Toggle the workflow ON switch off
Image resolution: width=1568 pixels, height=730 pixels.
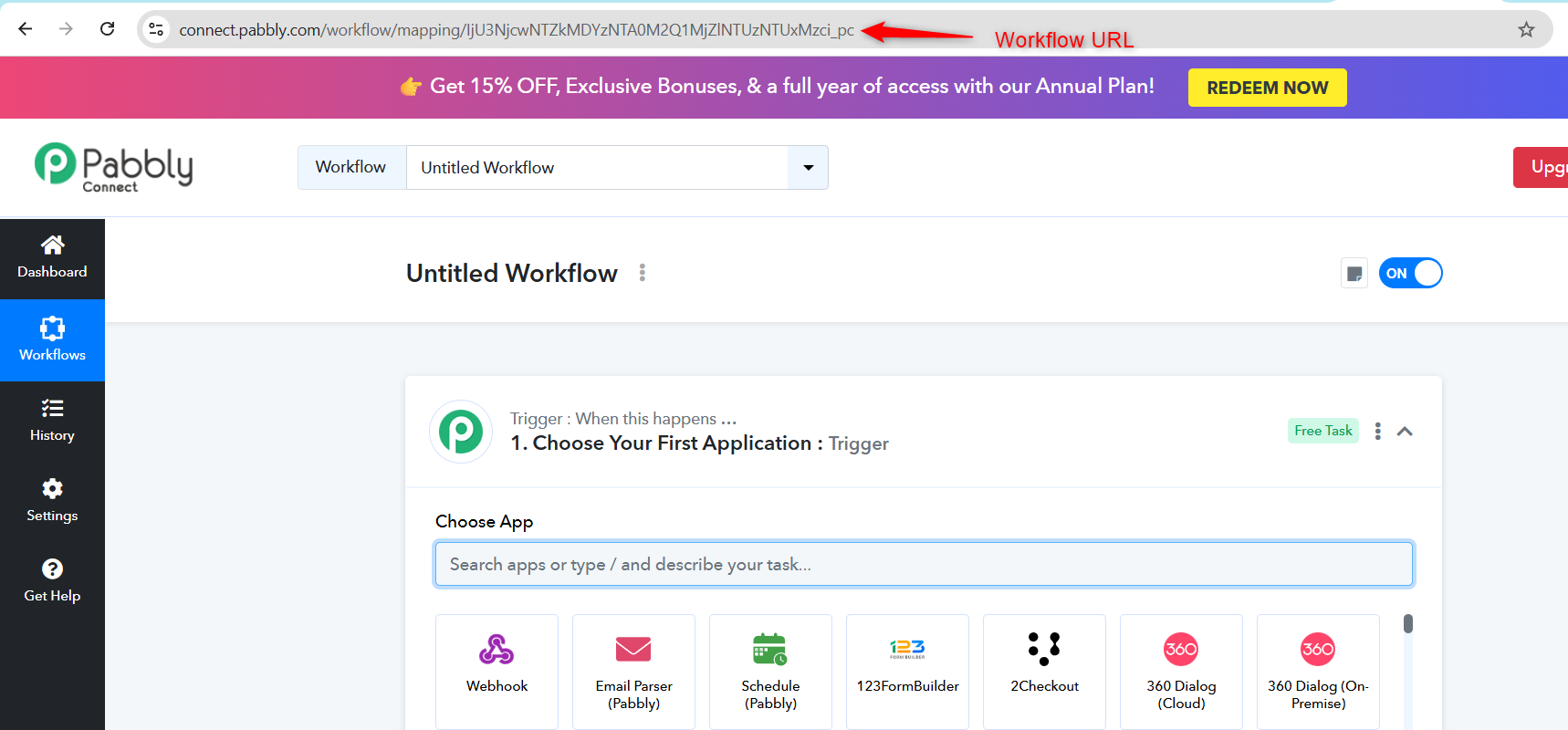click(x=1410, y=274)
